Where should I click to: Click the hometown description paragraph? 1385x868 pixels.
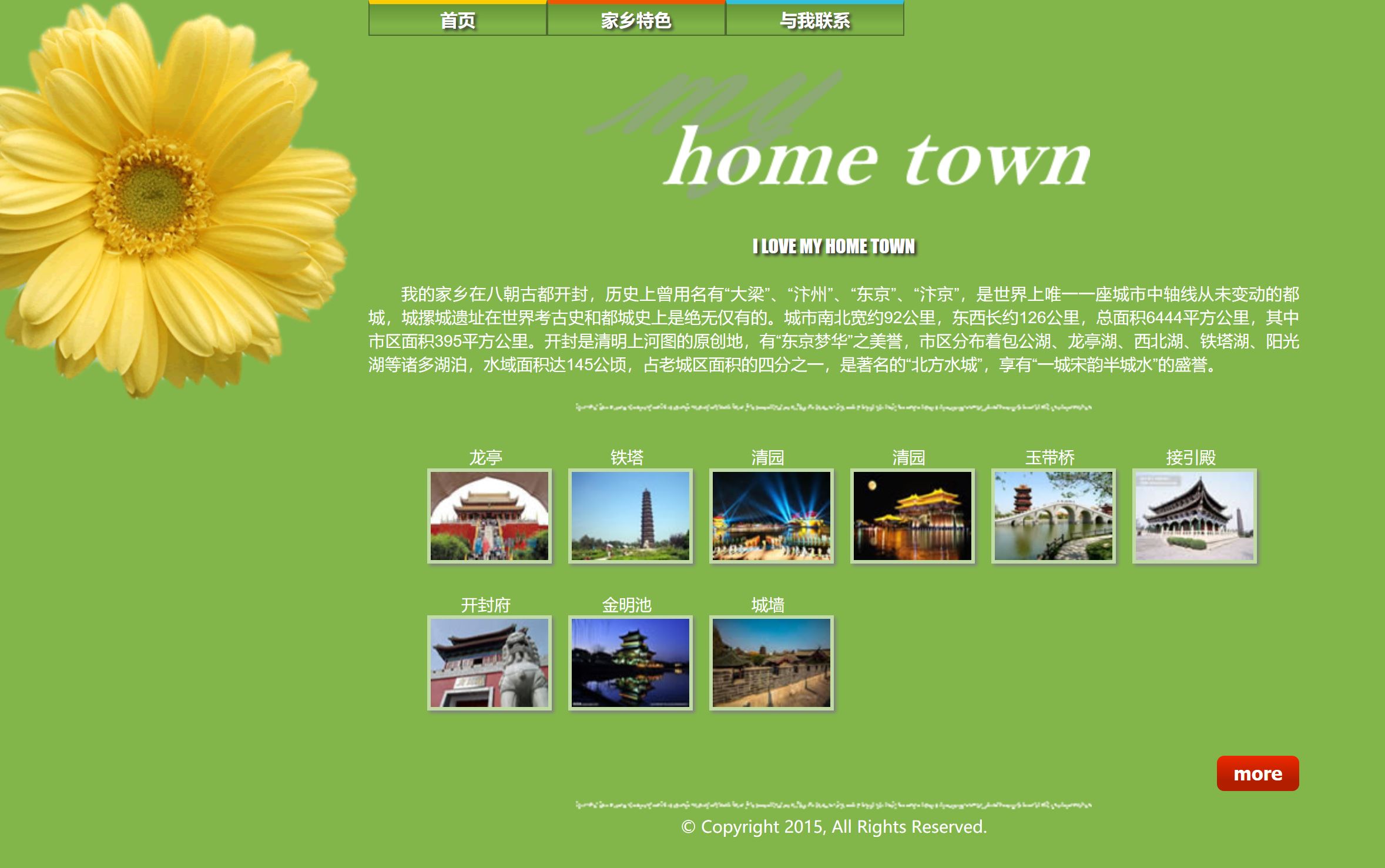tap(834, 329)
